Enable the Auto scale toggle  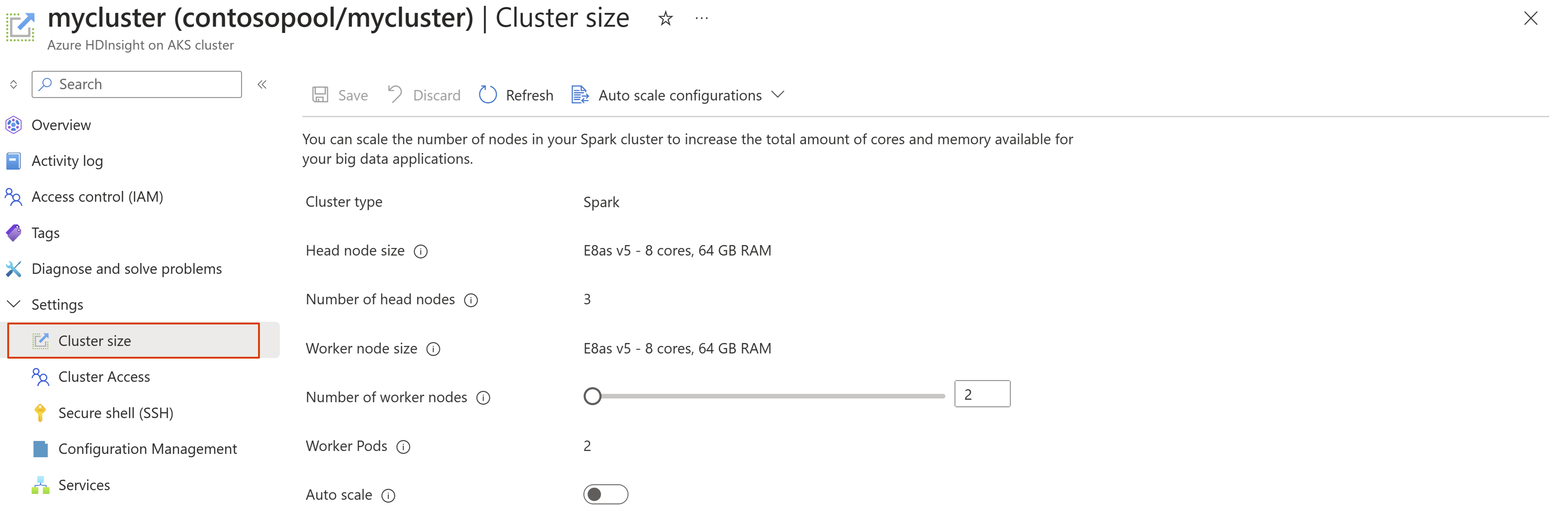[606, 495]
